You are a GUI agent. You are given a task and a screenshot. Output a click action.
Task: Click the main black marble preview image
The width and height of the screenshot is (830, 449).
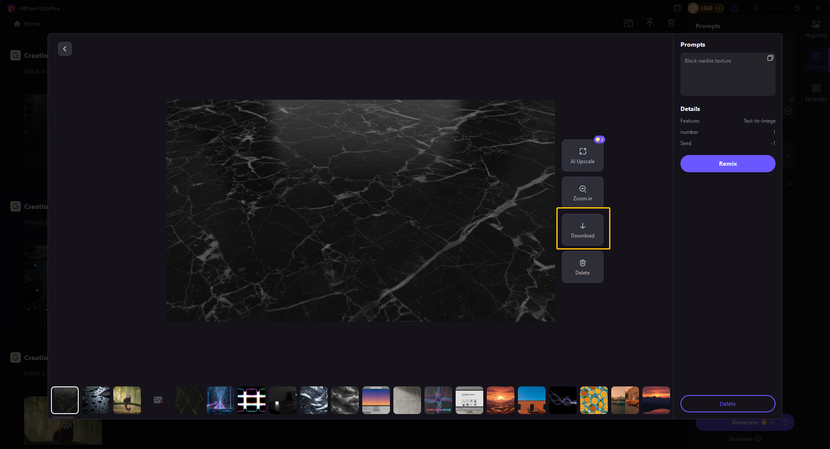pos(360,210)
